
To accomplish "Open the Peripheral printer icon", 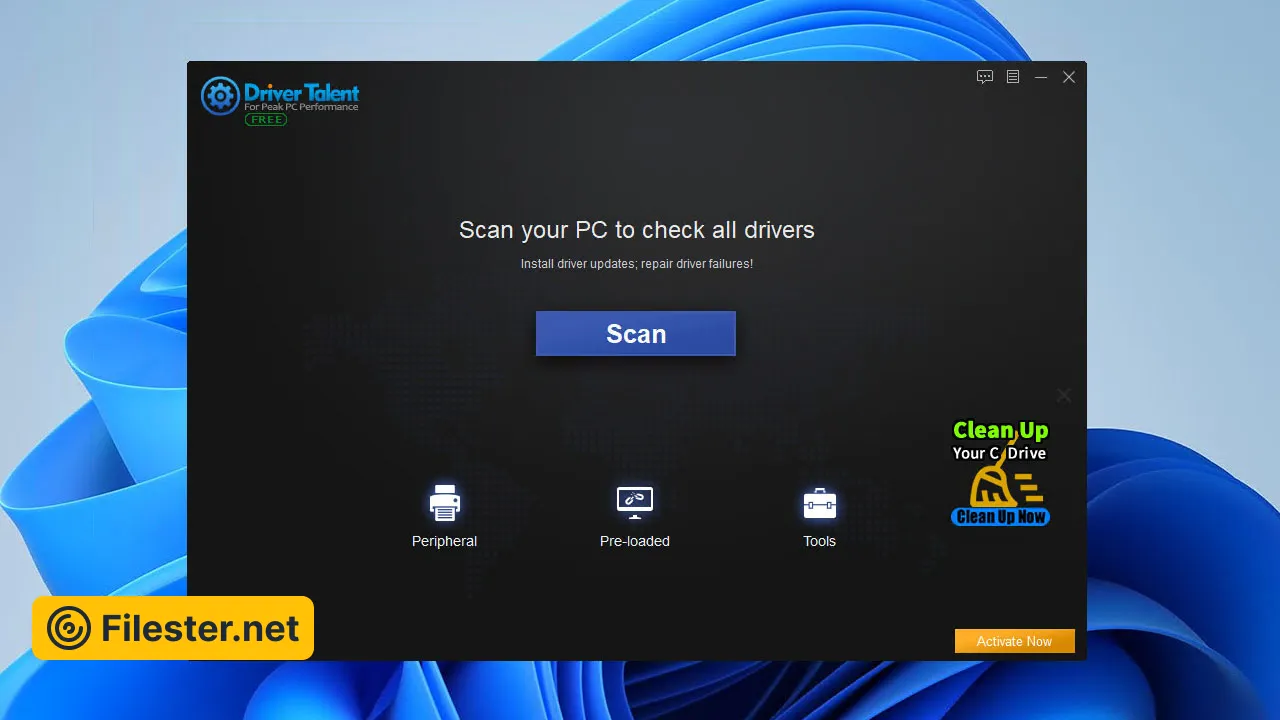I will [x=444, y=502].
